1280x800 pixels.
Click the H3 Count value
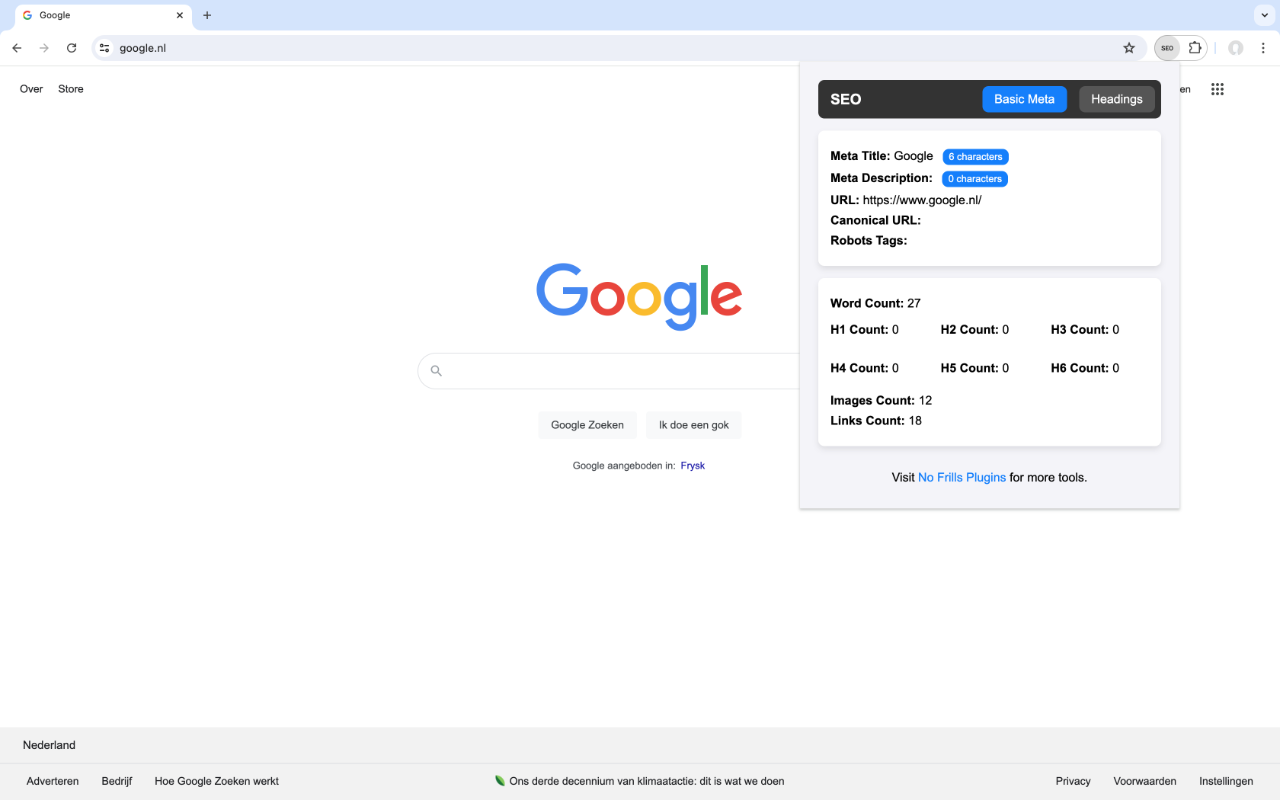1115,330
